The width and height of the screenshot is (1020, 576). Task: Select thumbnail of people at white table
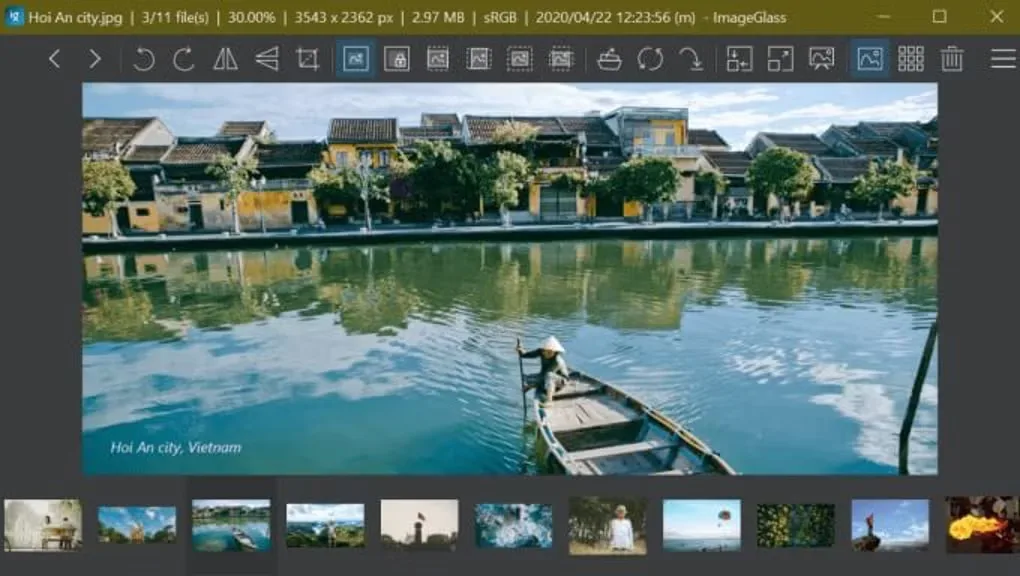[x=43, y=525]
